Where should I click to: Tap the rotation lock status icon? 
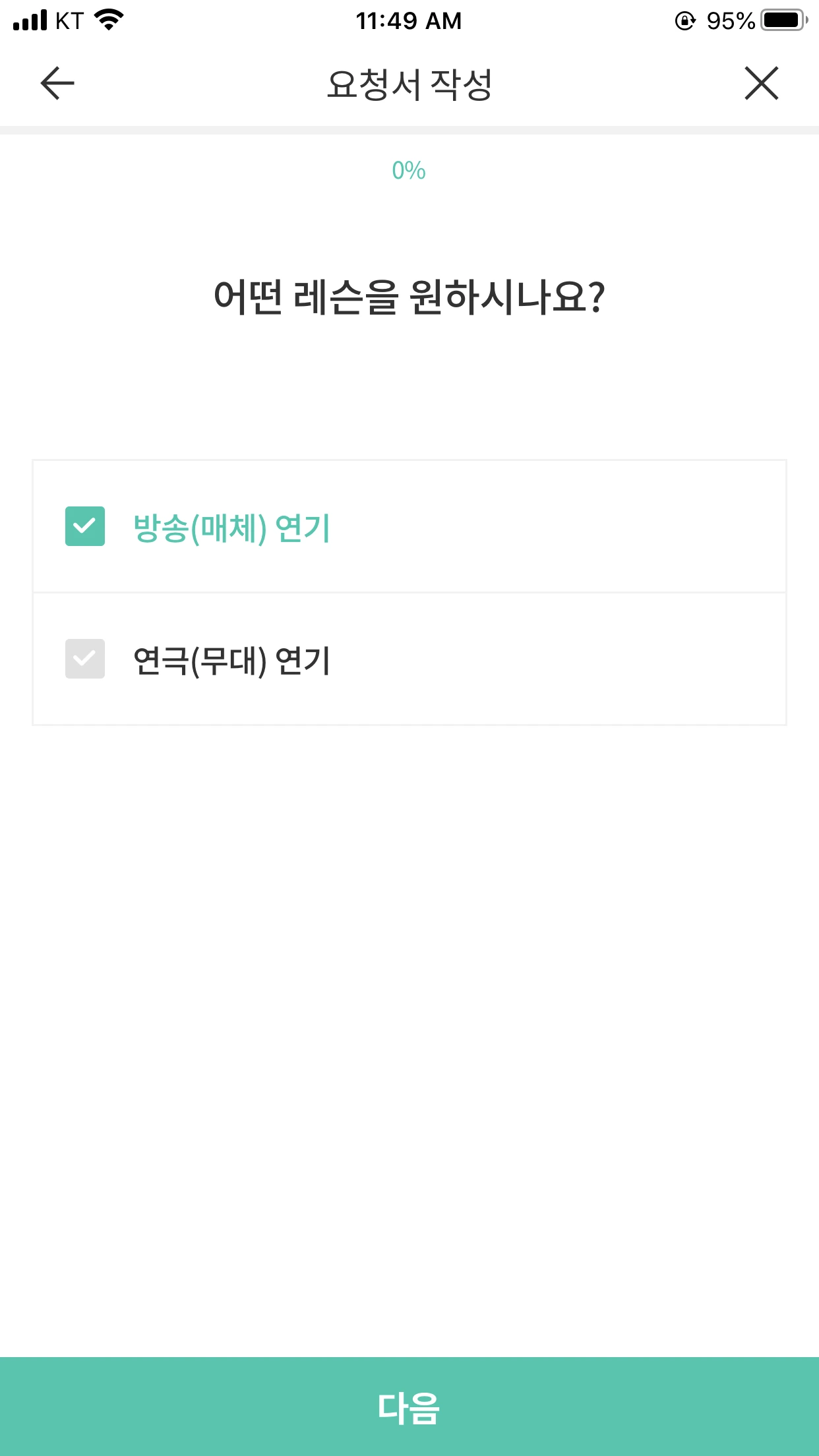point(685,21)
